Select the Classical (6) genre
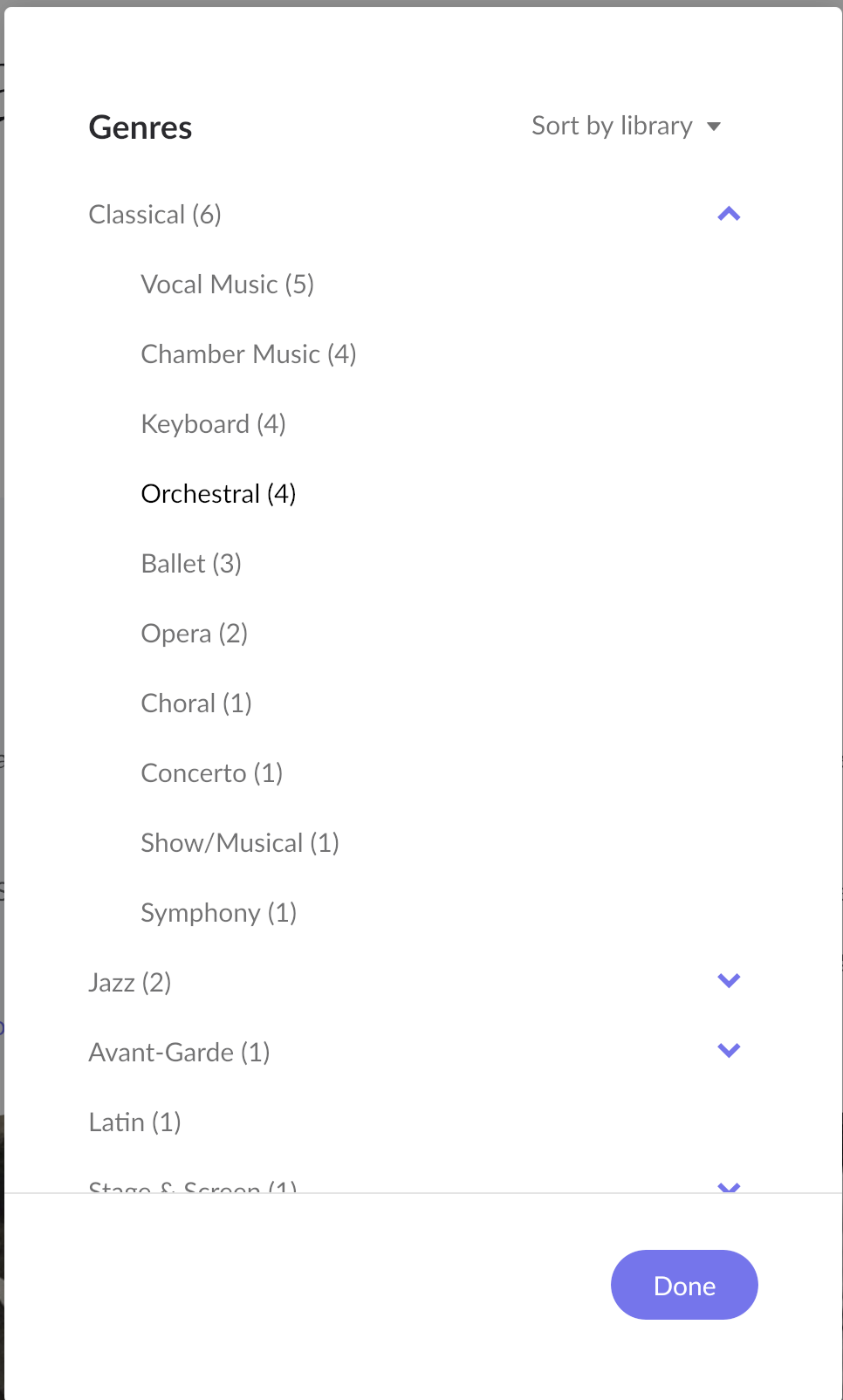This screenshot has width=843, height=1400. (x=155, y=215)
